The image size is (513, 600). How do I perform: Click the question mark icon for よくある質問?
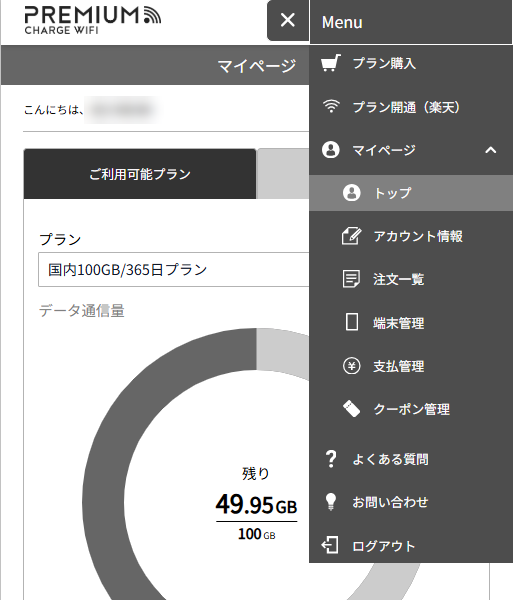(x=331, y=459)
